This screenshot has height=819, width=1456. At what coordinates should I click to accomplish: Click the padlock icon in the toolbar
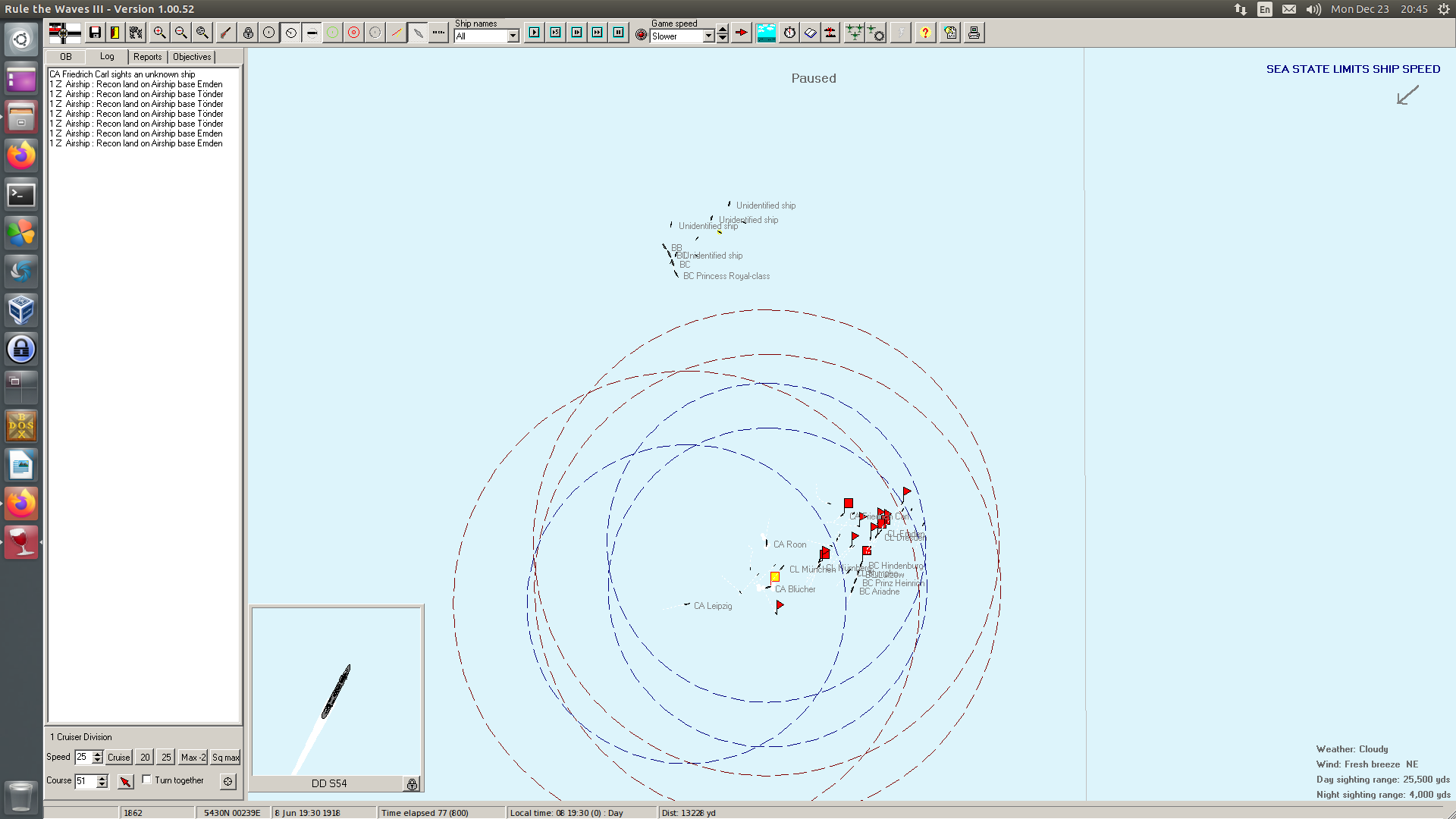coord(248,33)
